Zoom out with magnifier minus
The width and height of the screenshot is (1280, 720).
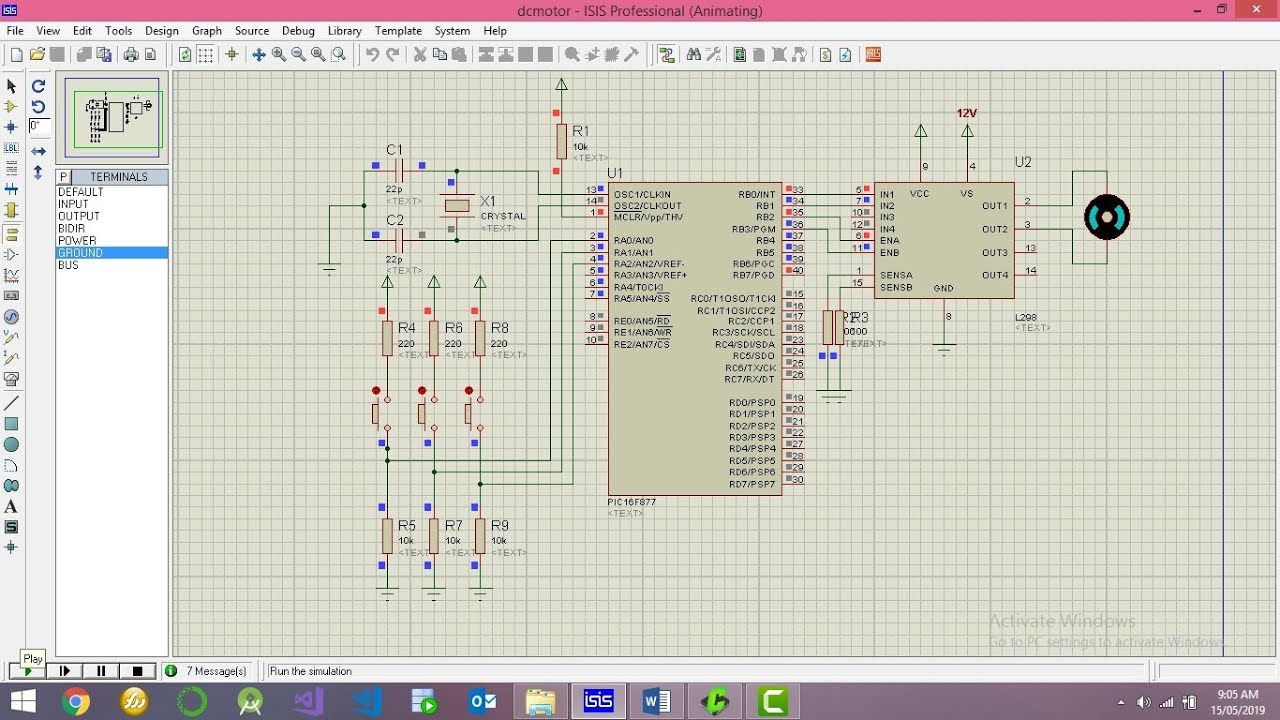tap(298, 55)
